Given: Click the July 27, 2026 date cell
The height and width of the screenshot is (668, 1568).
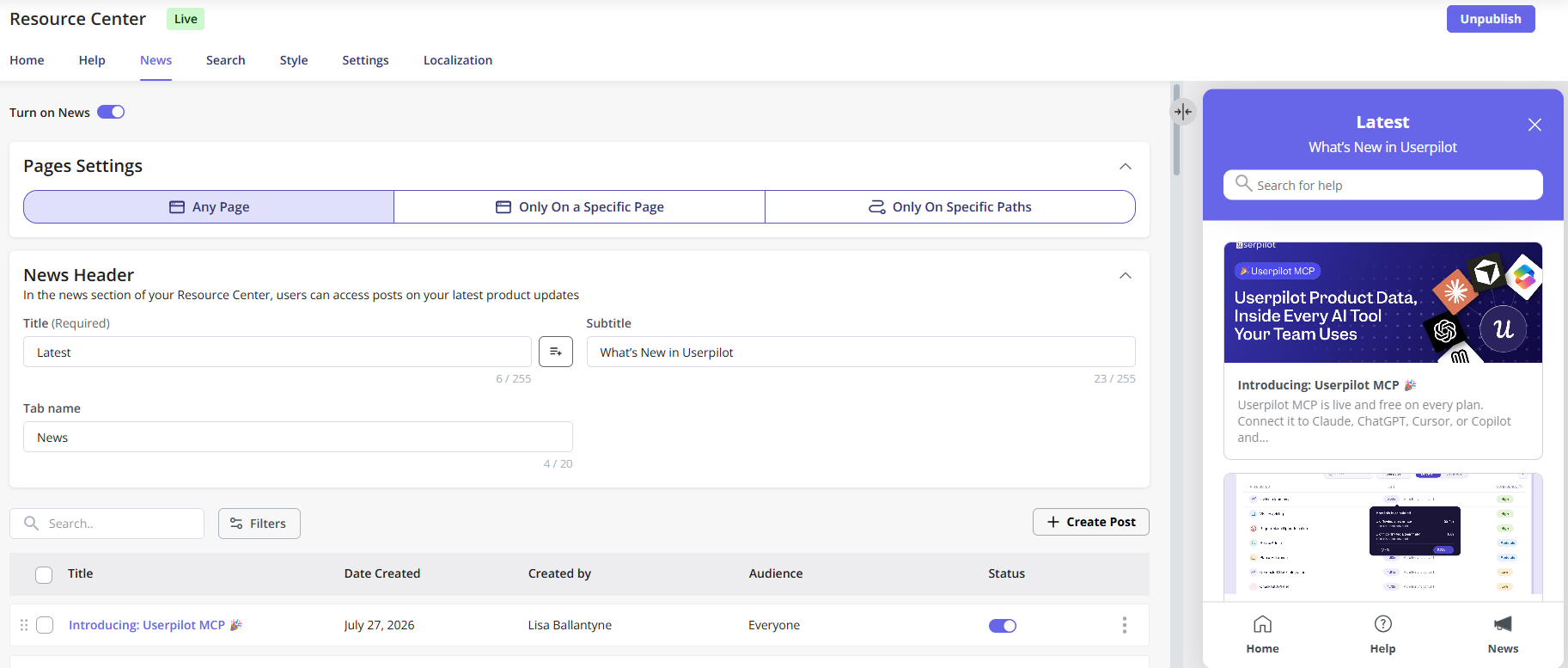Looking at the screenshot, I should point(379,625).
